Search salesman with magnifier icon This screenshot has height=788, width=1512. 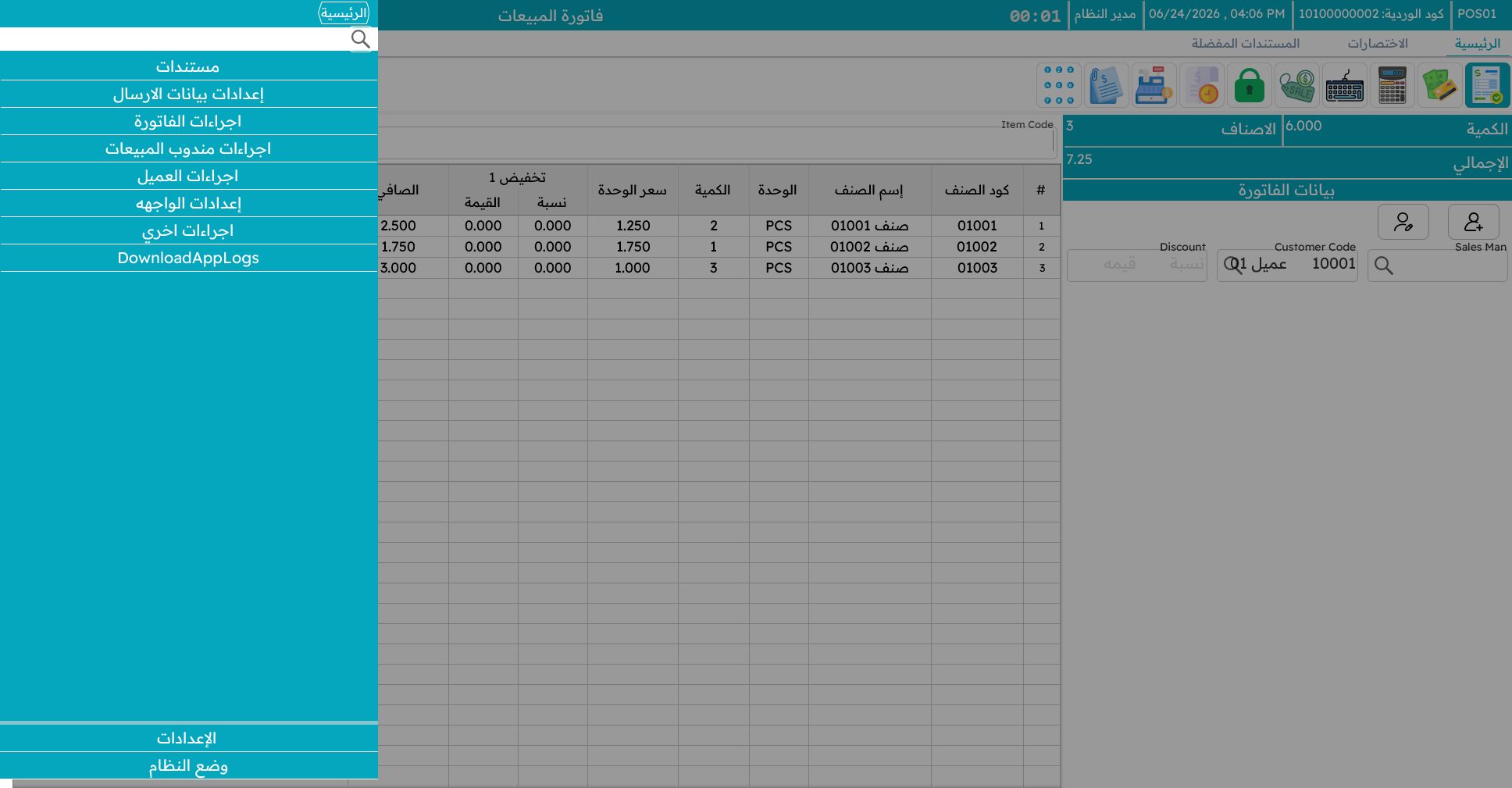tap(1383, 266)
